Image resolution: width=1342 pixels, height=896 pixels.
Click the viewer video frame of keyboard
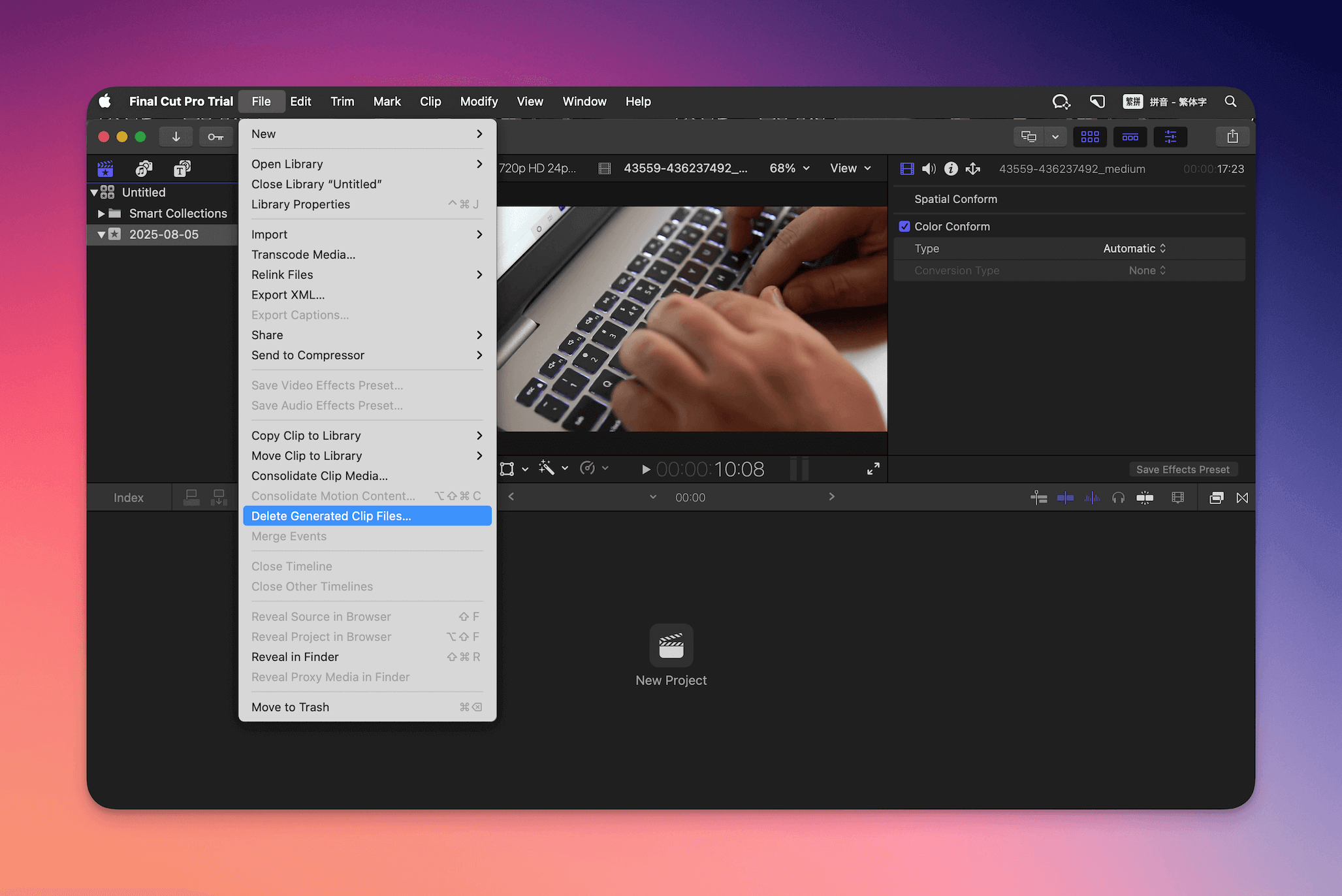[692, 319]
